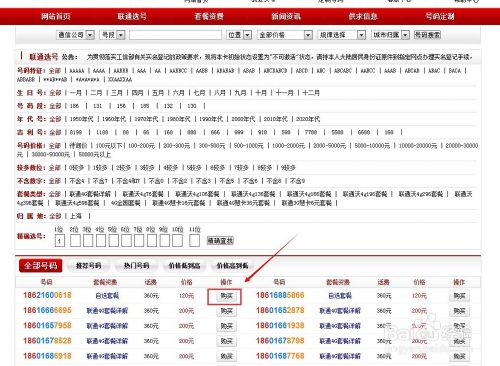
Task: Switch to the 推荐号码 tab
Action: 89,266
